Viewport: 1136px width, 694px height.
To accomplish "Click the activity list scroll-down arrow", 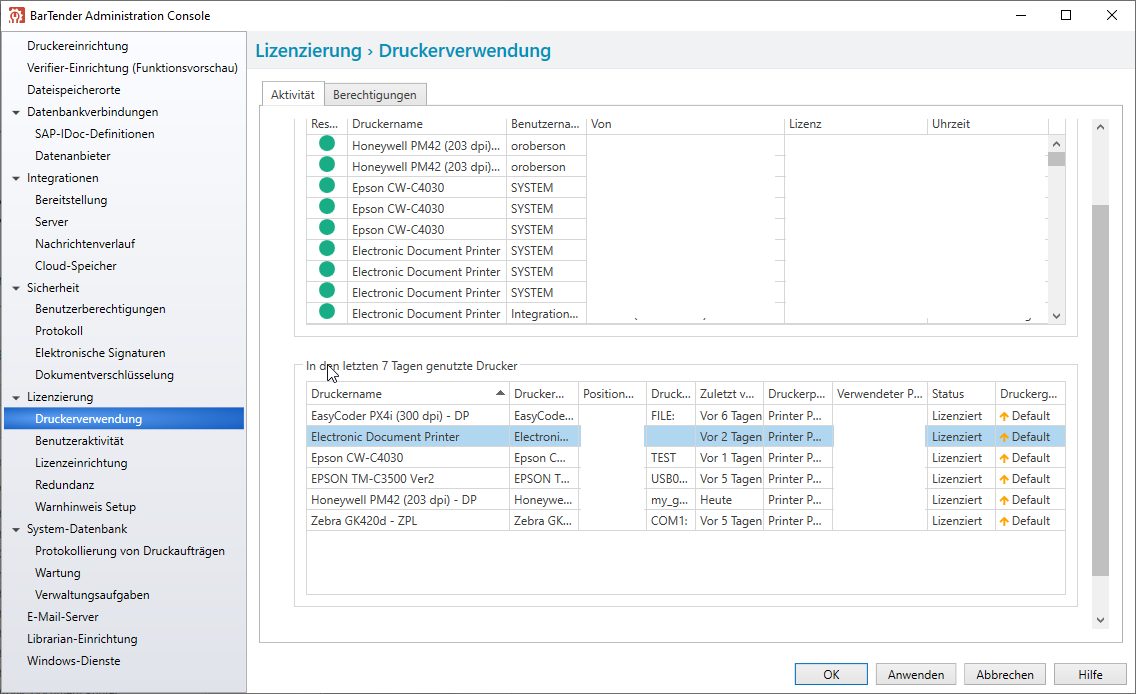I will point(1056,316).
